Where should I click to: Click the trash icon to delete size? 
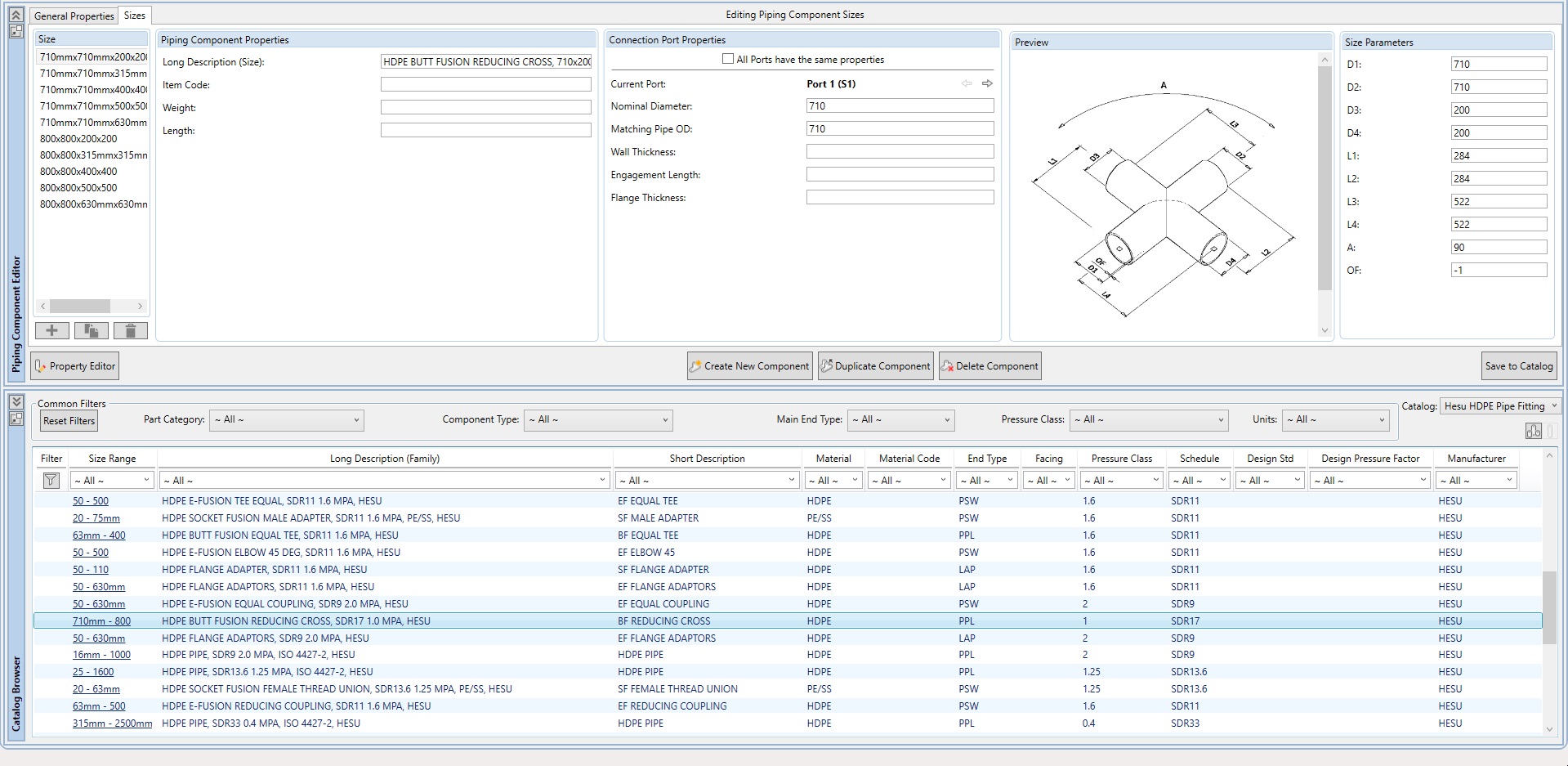pos(131,330)
